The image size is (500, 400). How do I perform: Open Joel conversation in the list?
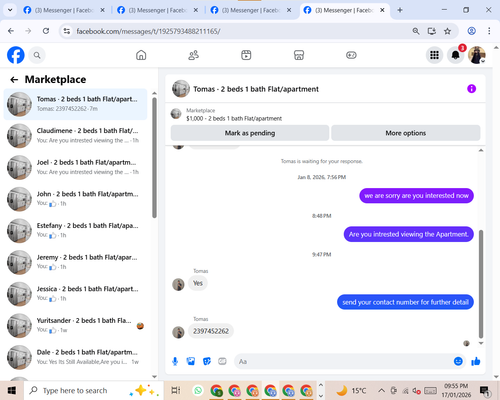point(75,167)
